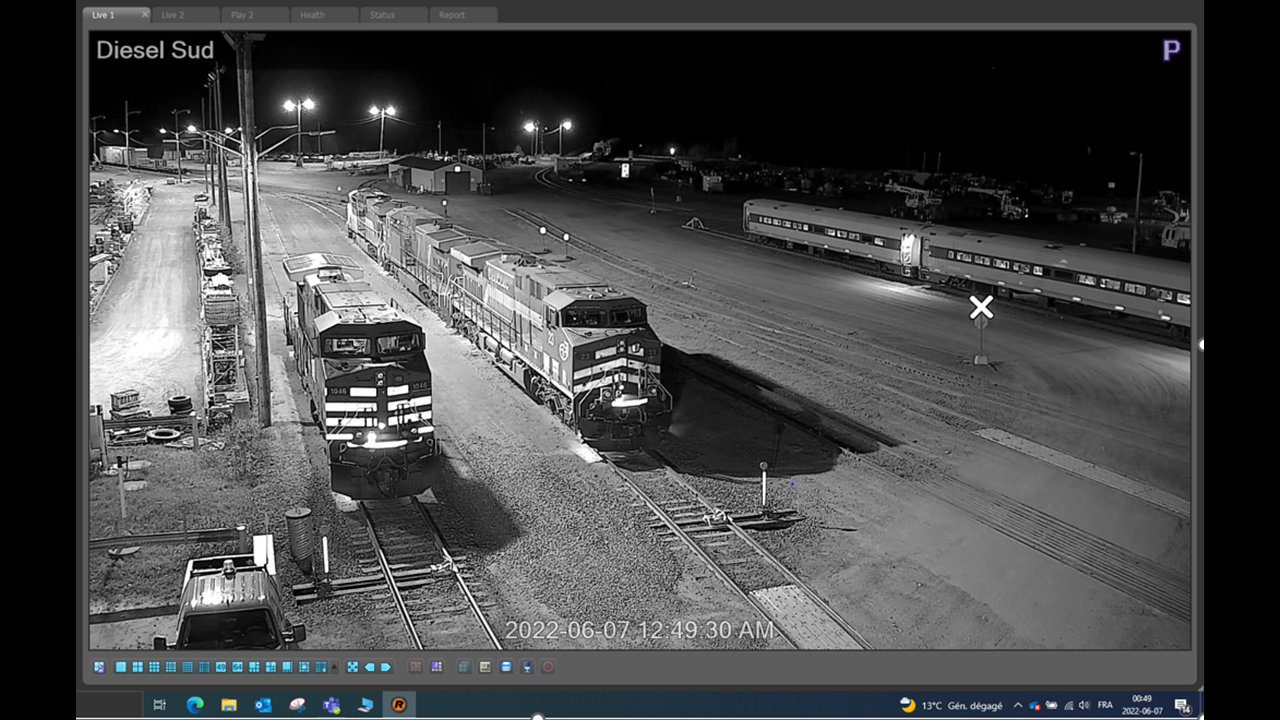This screenshot has height=720, width=1280.
Task: Switch to the 2x2 four-camera grid layout
Action: coord(137,667)
